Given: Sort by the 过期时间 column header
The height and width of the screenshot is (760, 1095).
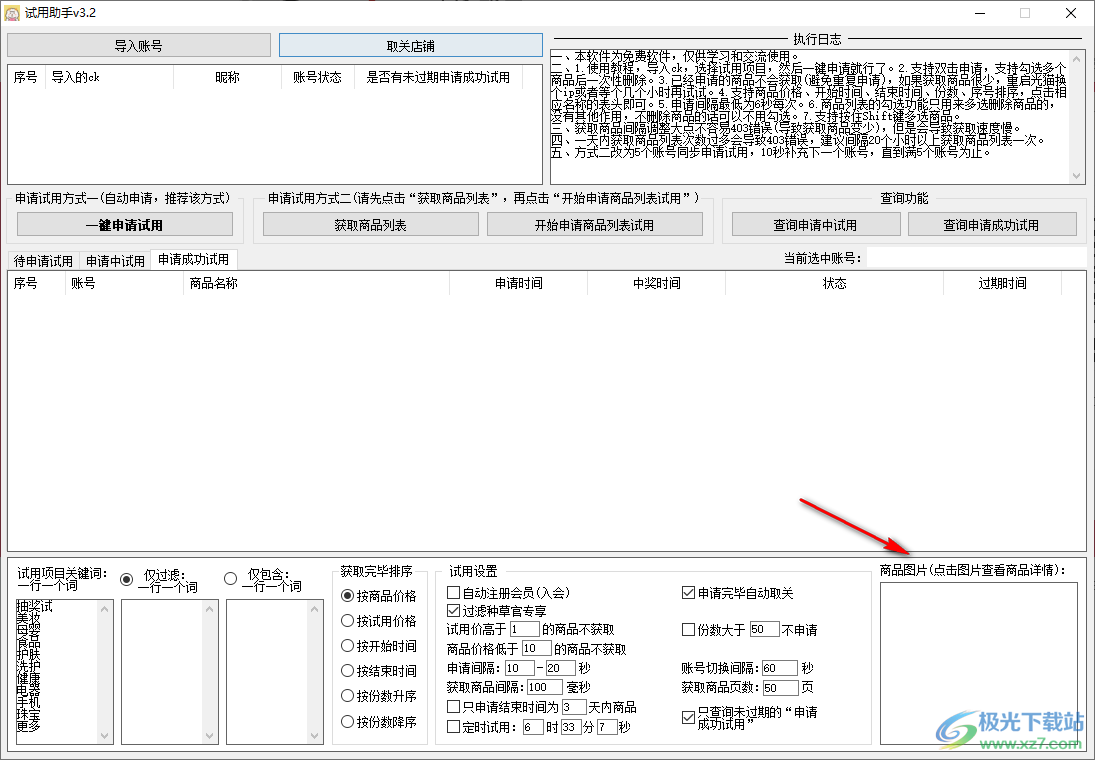Looking at the screenshot, I should pyautogui.click(x=1002, y=283).
